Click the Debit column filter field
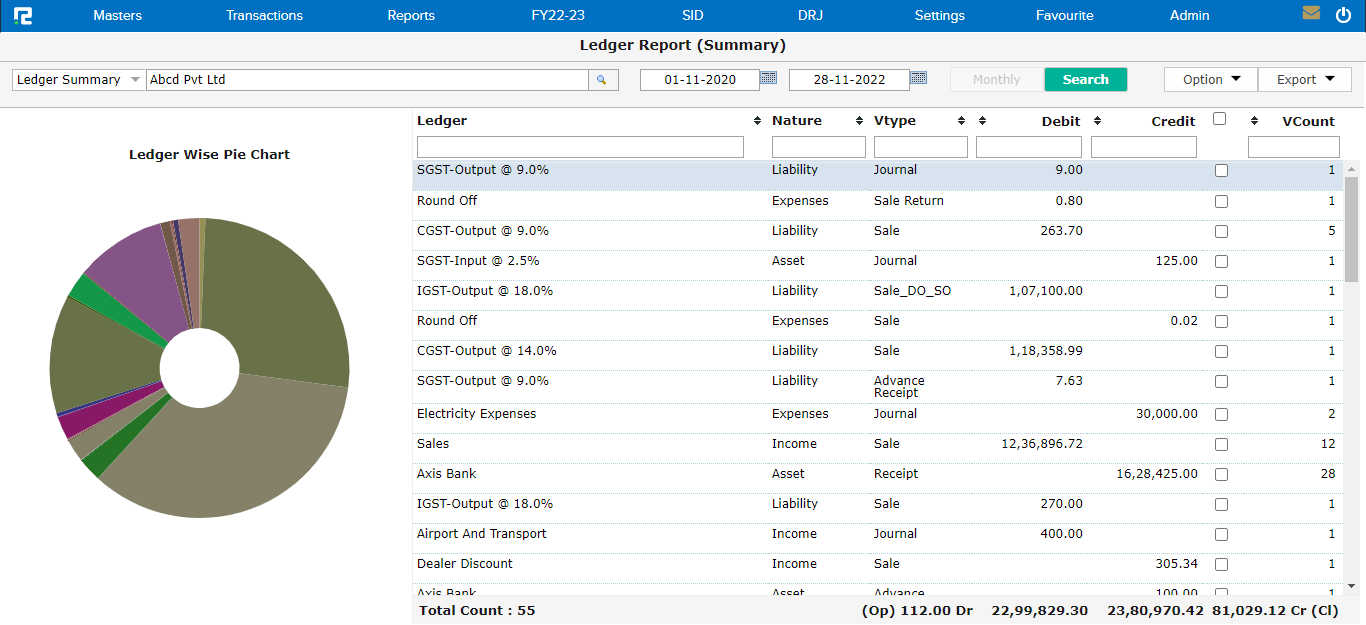The height and width of the screenshot is (625, 1366). pyautogui.click(x=1028, y=147)
